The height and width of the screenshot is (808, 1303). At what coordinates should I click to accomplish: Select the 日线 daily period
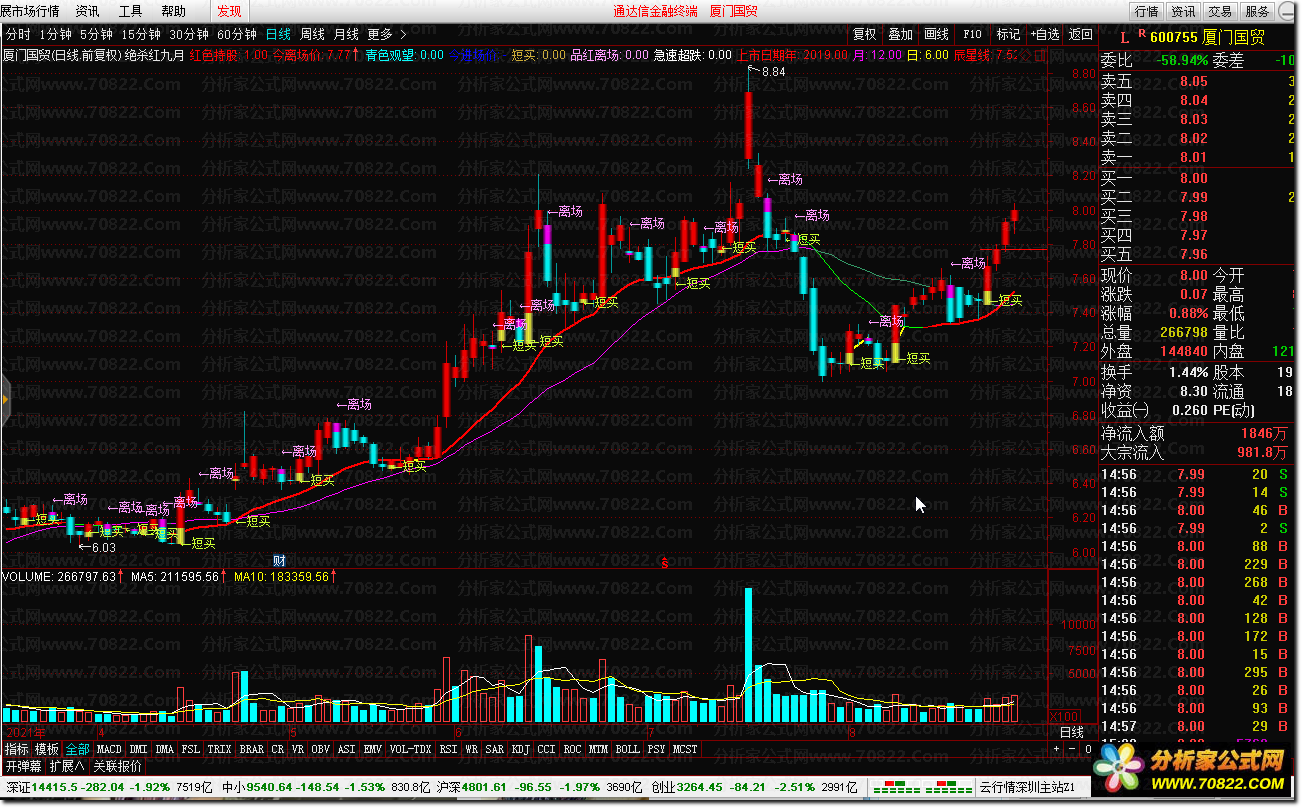[278, 33]
